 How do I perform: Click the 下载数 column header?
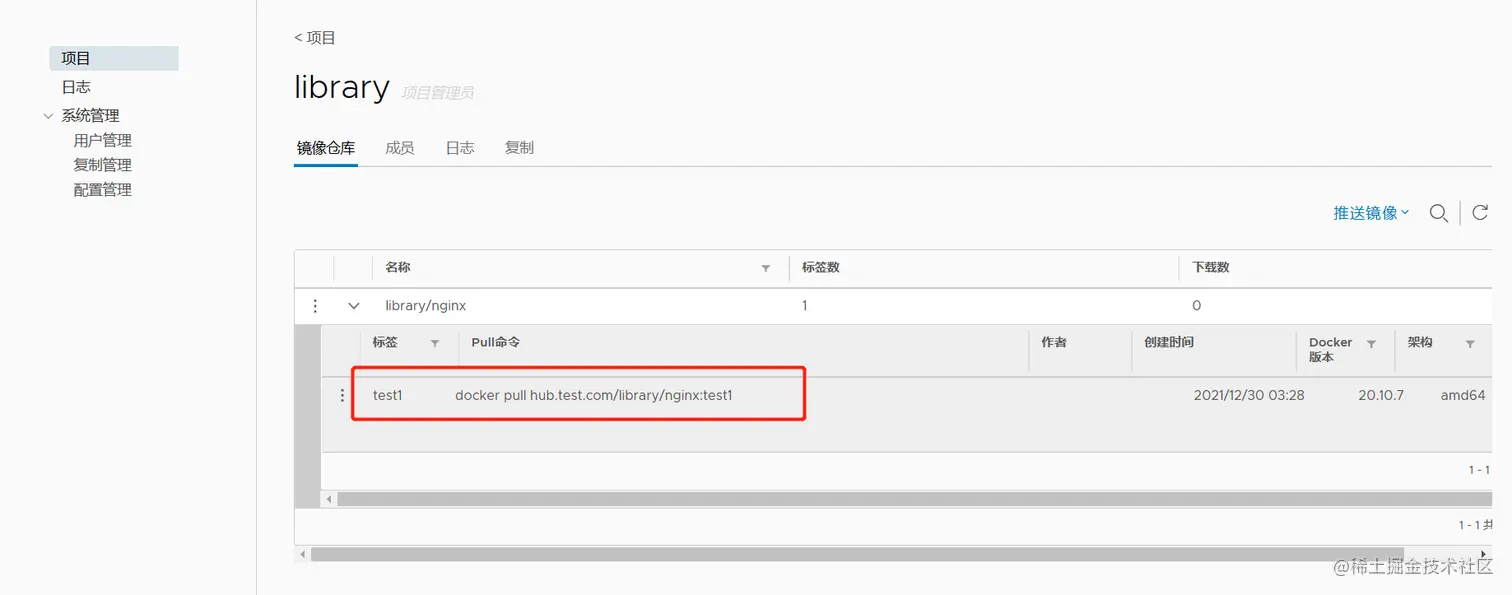tap(1211, 268)
